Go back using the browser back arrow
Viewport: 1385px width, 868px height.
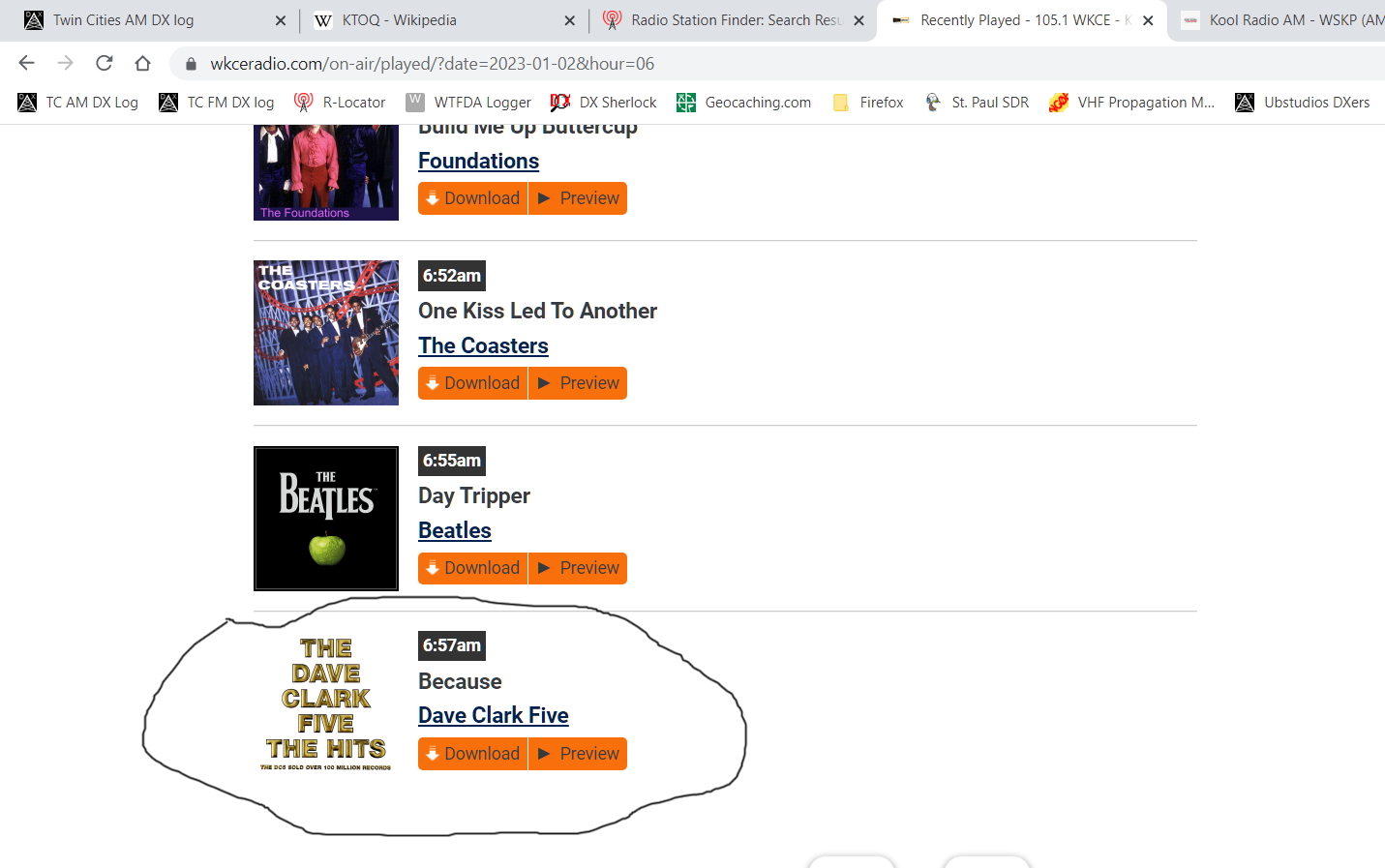click(26, 64)
